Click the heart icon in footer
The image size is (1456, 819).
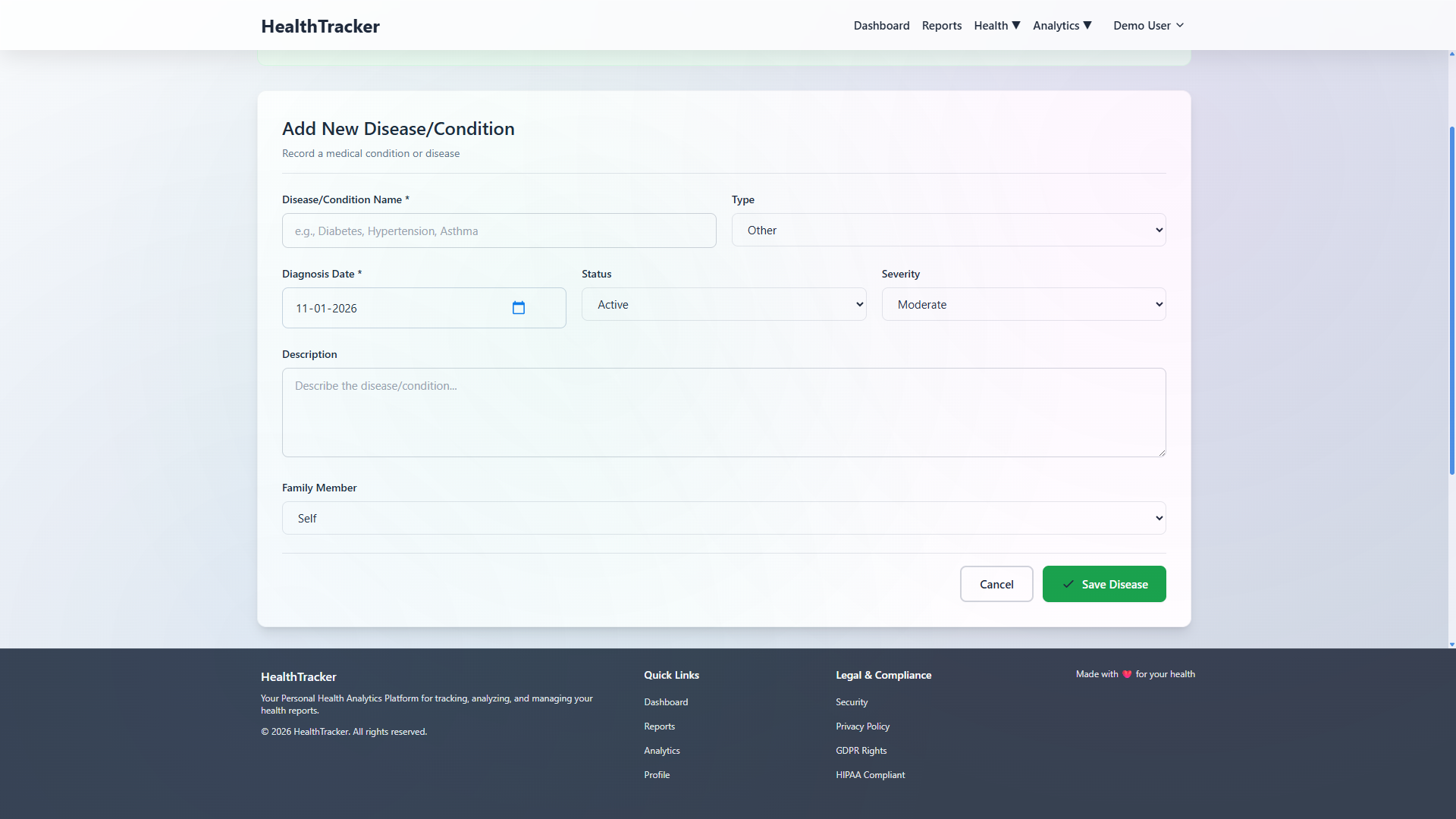[1127, 674]
